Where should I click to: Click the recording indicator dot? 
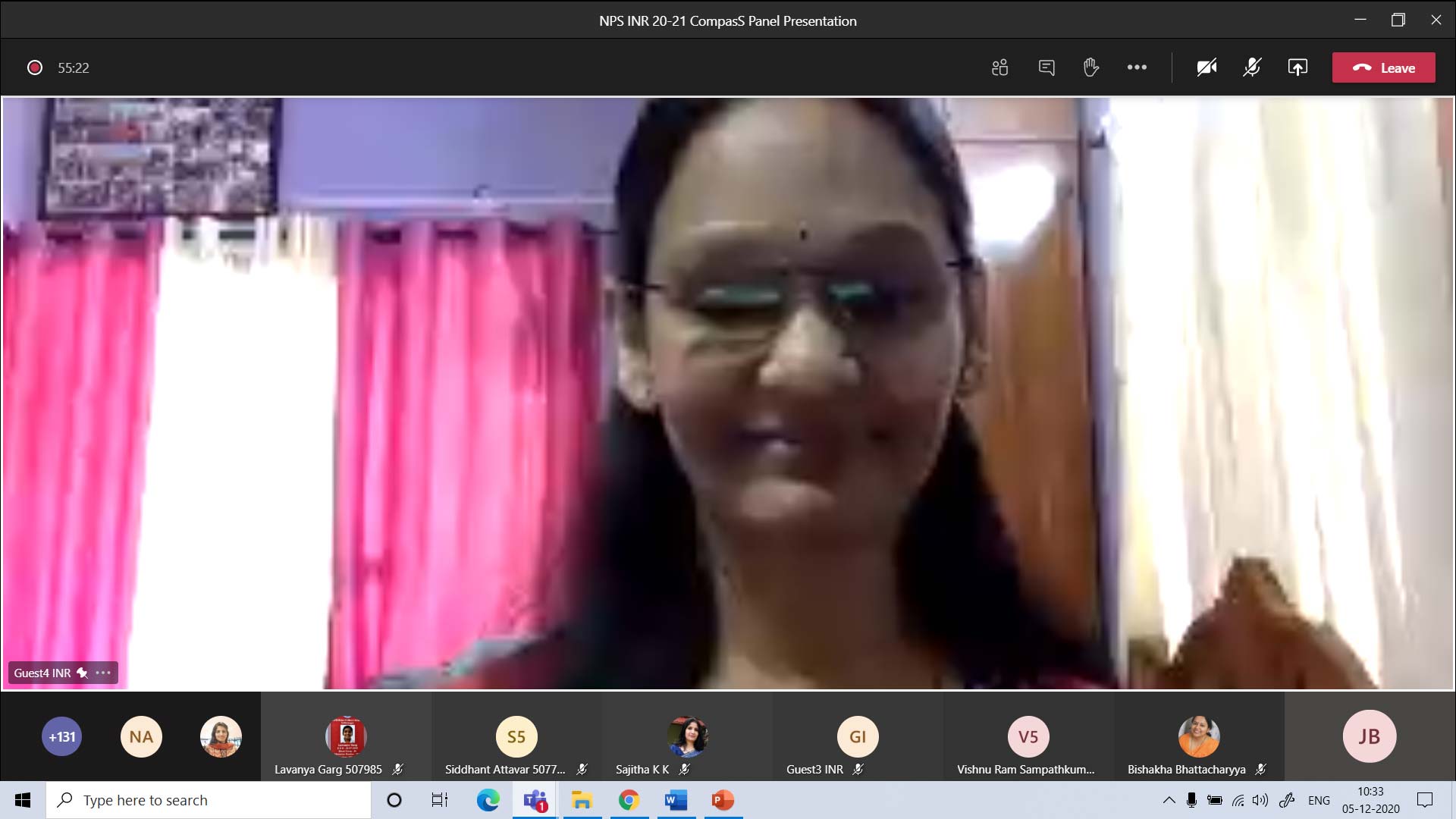coord(35,67)
